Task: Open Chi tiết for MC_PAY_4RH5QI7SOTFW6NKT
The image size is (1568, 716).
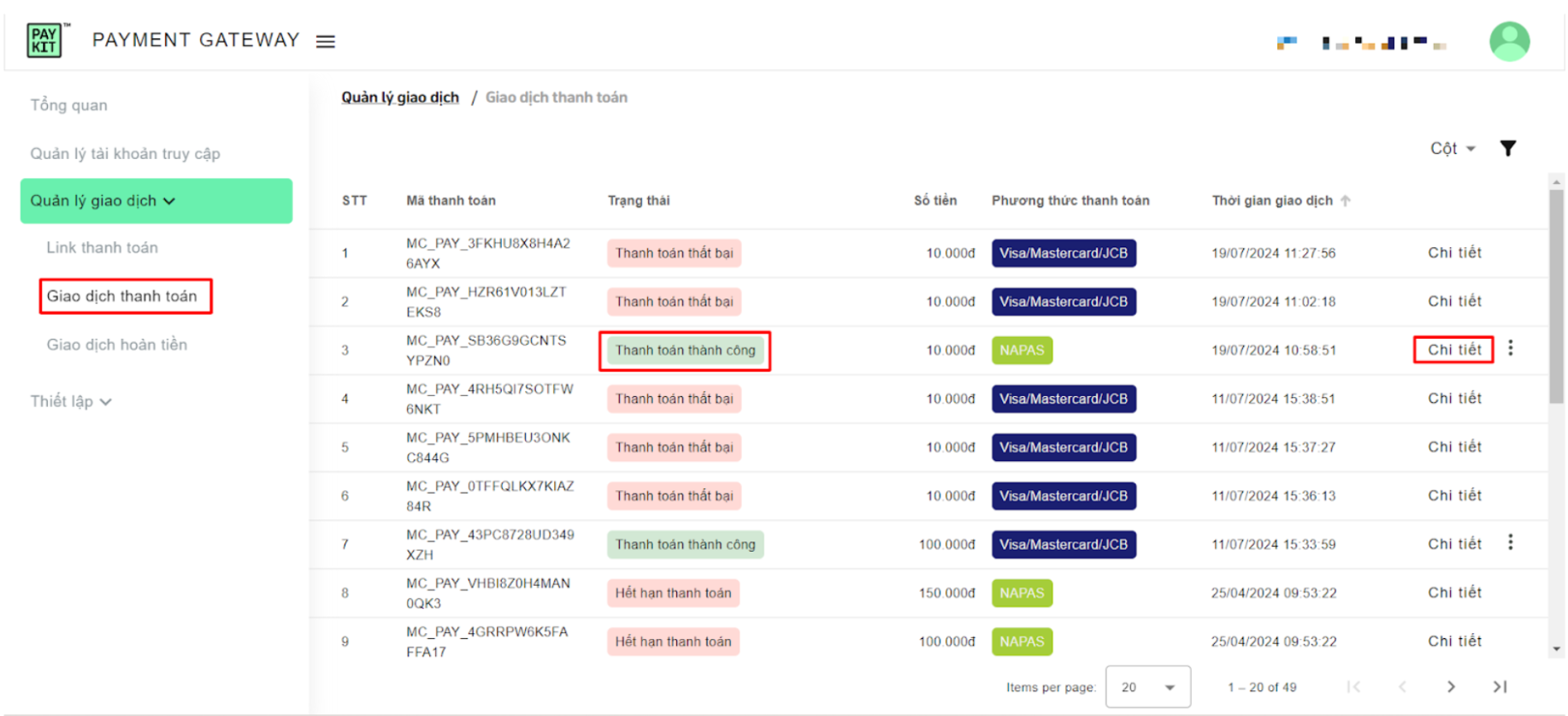Action: pos(1454,399)
